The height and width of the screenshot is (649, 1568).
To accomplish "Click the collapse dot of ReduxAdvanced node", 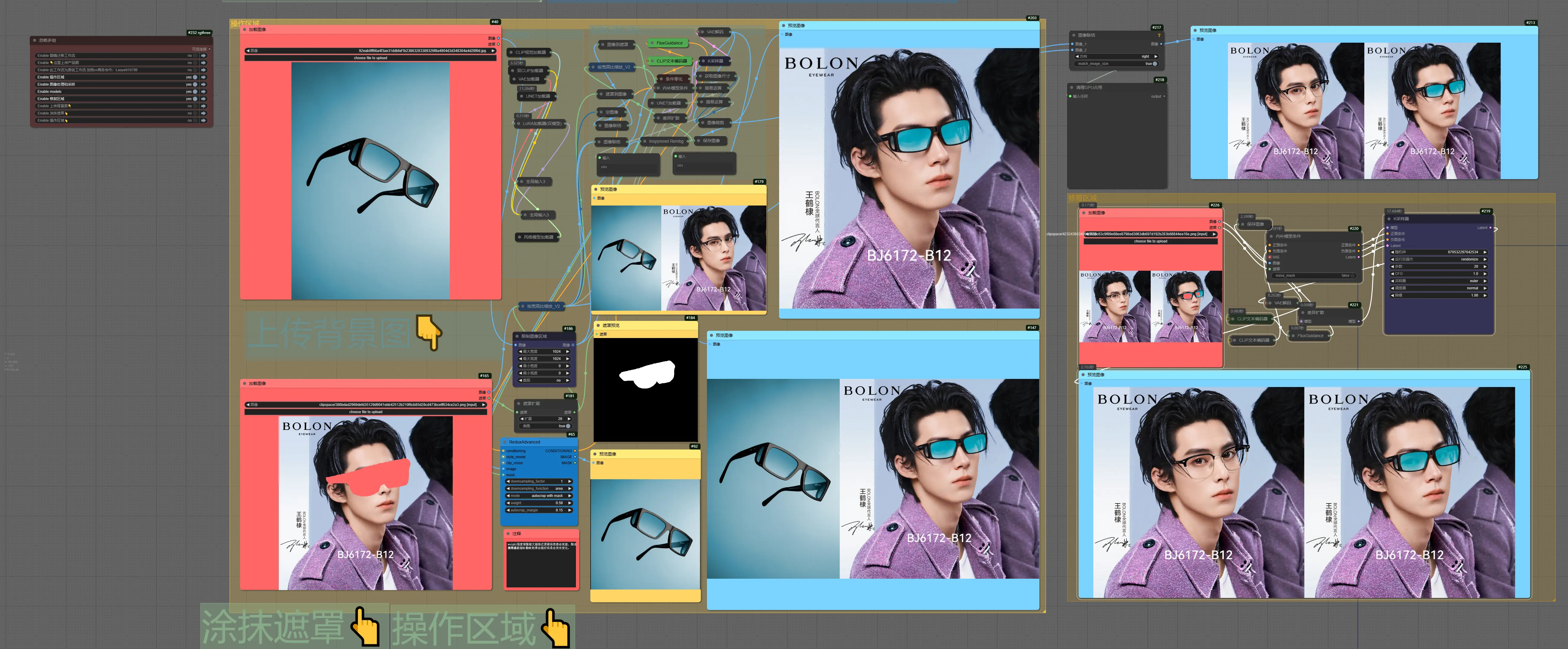I will [x=505, y=442].
